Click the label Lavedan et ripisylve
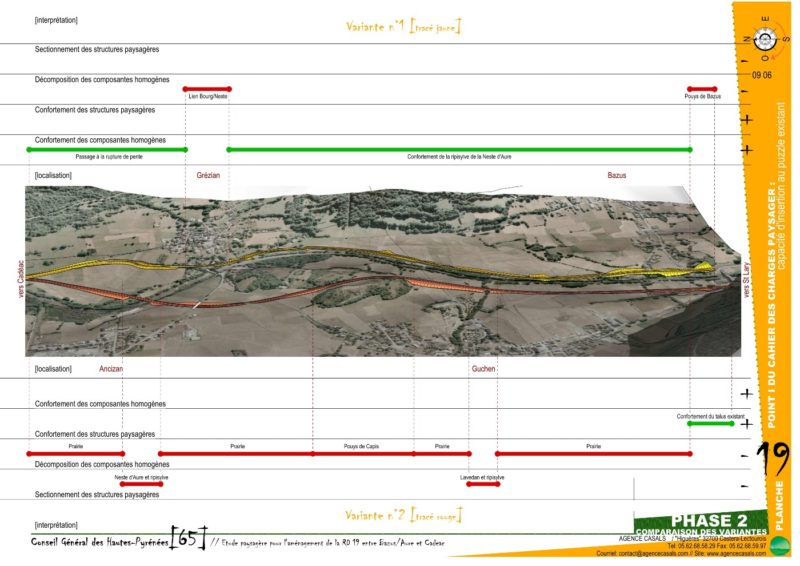This screenshot has height=566, width=800. 482,477
